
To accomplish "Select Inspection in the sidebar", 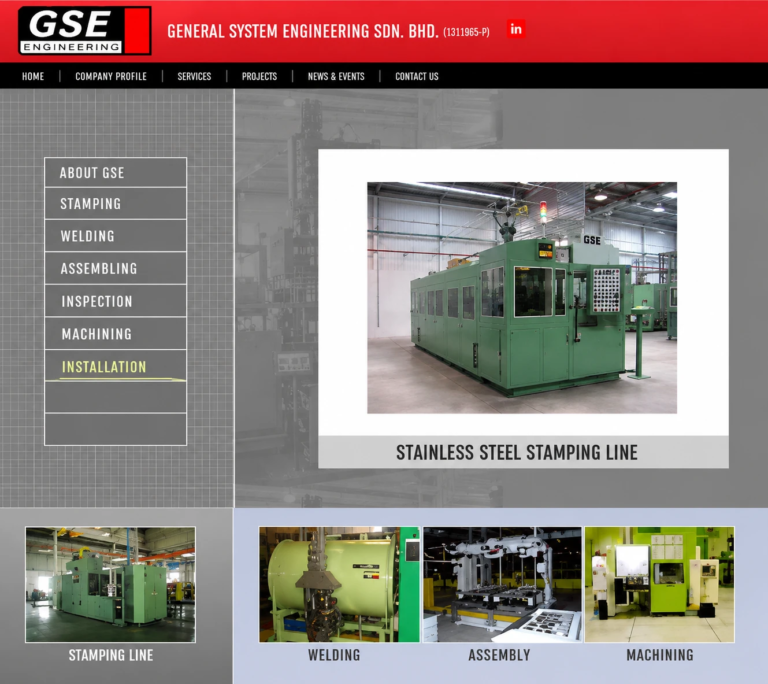I will [x=116, y=301].
